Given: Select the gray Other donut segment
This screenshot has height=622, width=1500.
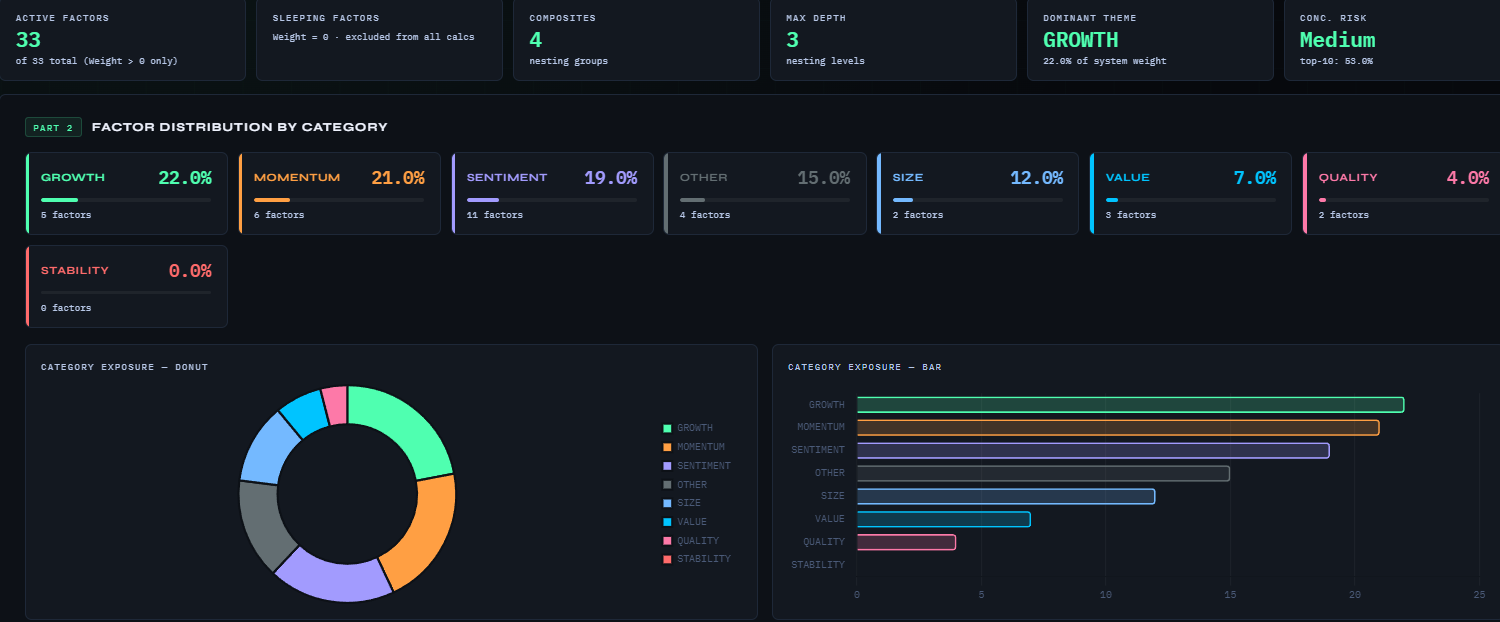Looking at the screenshot, I should pos(263,523).
